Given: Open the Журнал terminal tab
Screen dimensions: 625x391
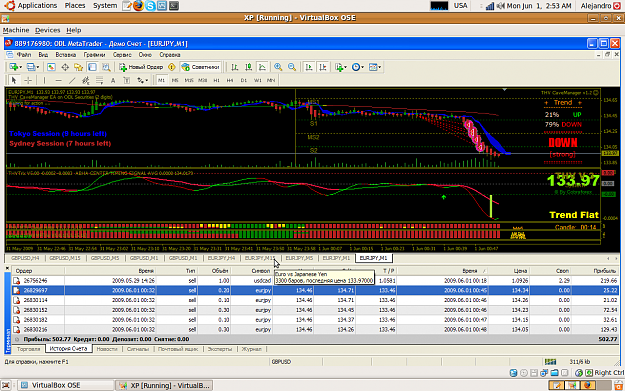Looking at the screenshot, I should pos(252,349).
